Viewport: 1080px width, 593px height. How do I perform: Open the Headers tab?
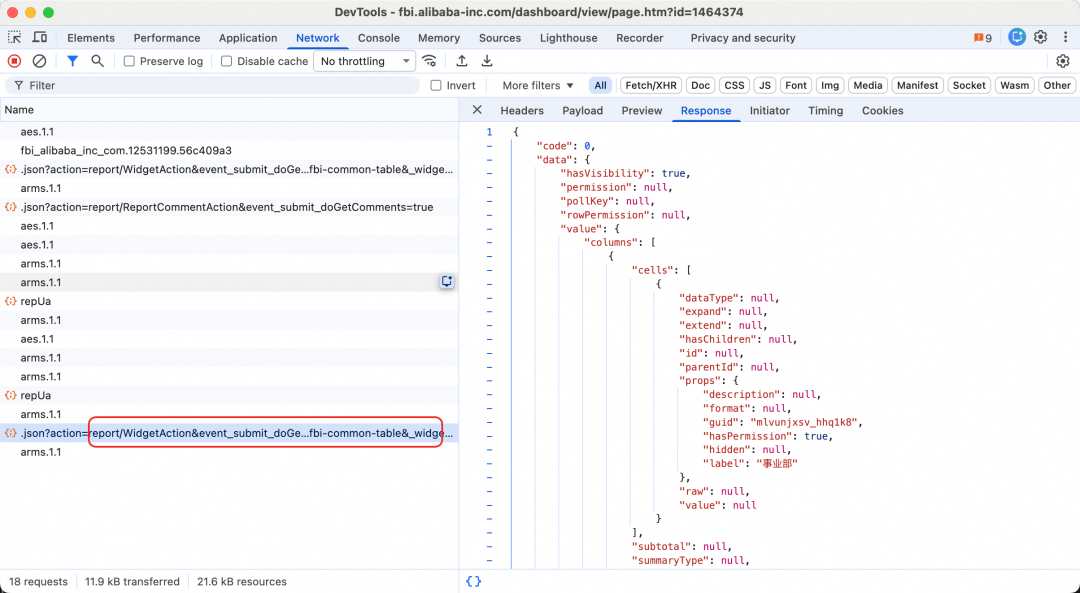(x=522, y=111)
